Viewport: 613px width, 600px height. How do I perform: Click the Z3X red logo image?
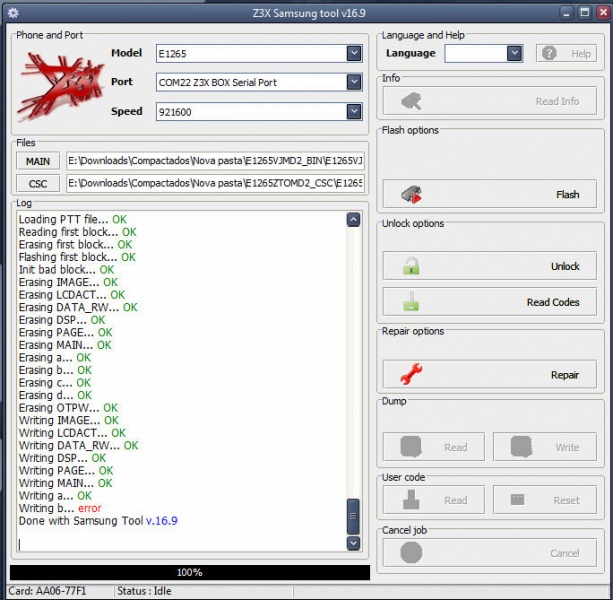[x=61, y=86]
